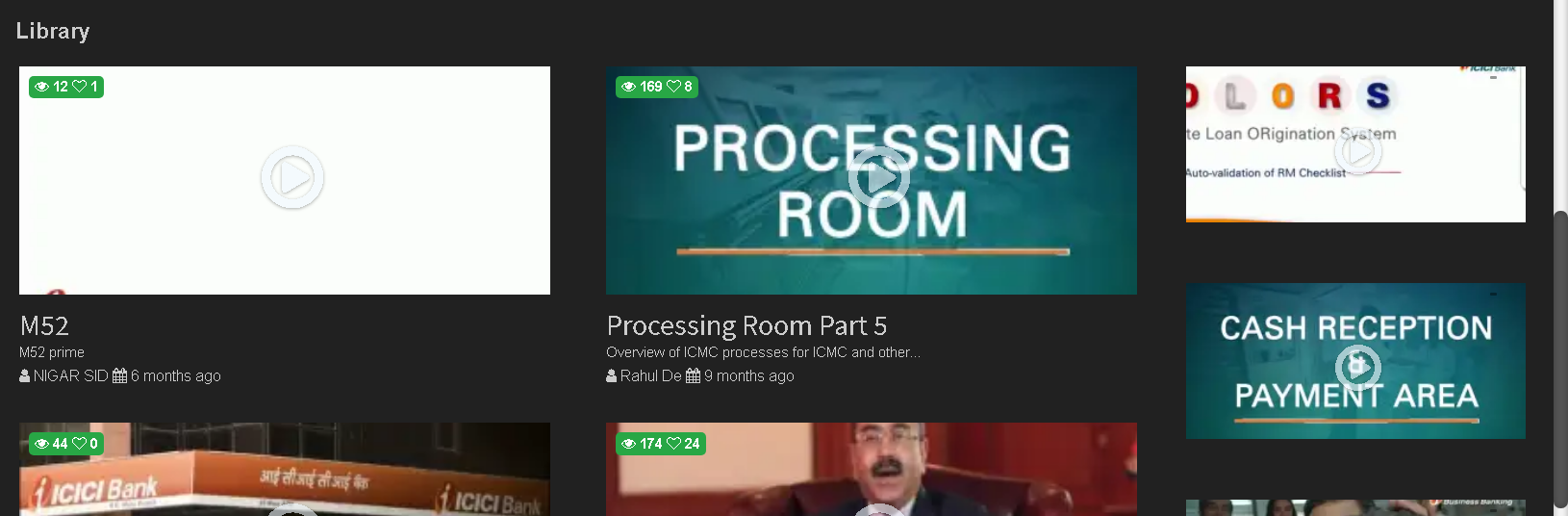
Task: Click the 6 months ago timestamp
Action: point(176,376)
